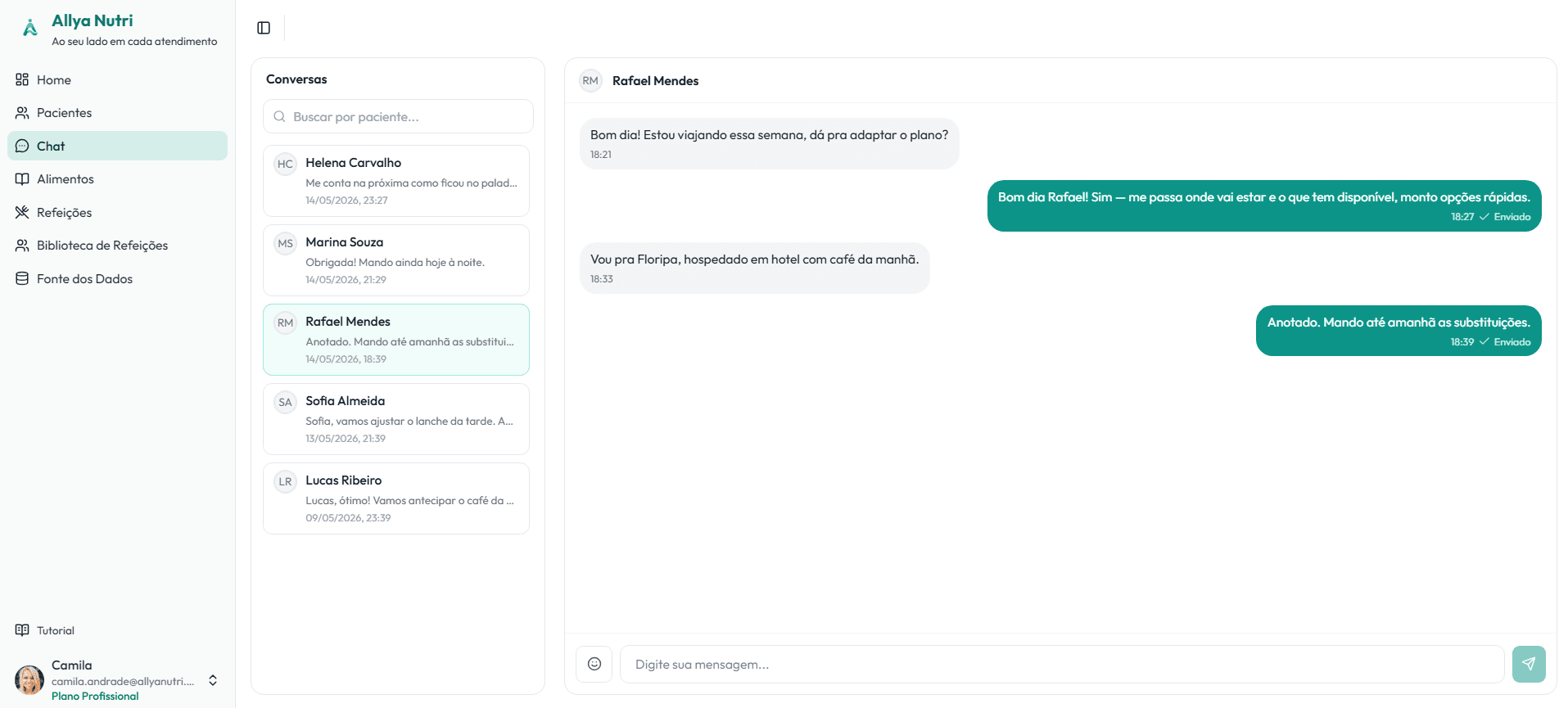Select Rafael Mendes conversation card
Screen dimensions: 1568x708
coord(396,340)
